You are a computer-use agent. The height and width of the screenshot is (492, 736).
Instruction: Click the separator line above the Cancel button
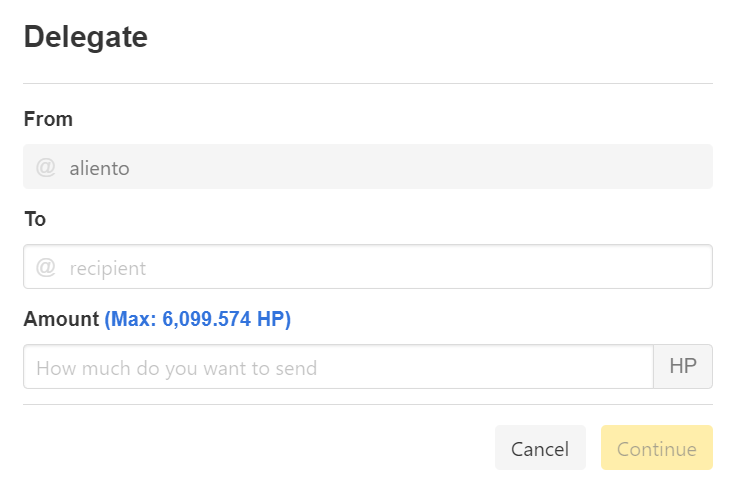coord(368,404)
